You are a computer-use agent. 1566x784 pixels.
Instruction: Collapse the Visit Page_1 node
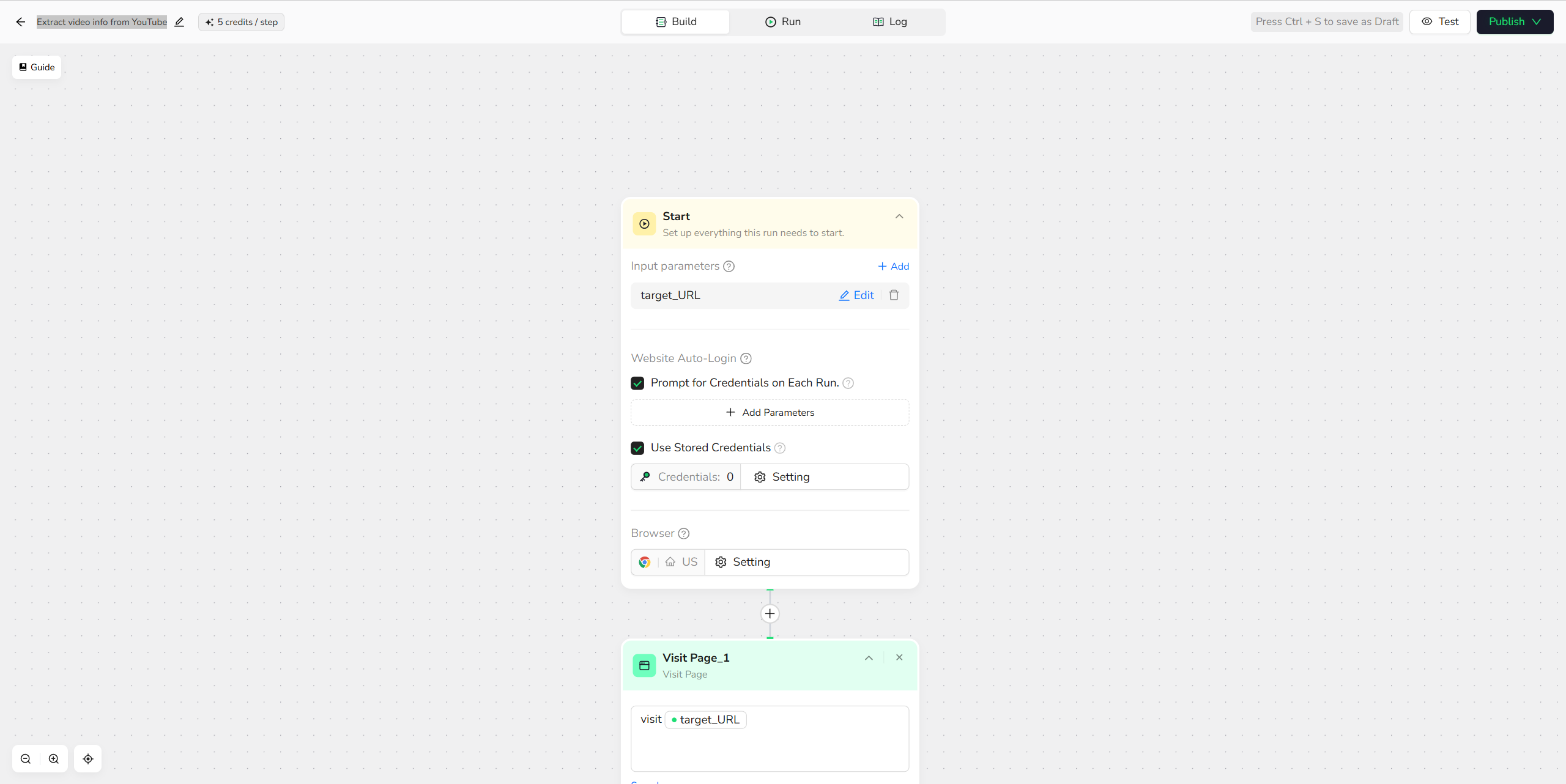pyautogui.click(x=869, y=658)
